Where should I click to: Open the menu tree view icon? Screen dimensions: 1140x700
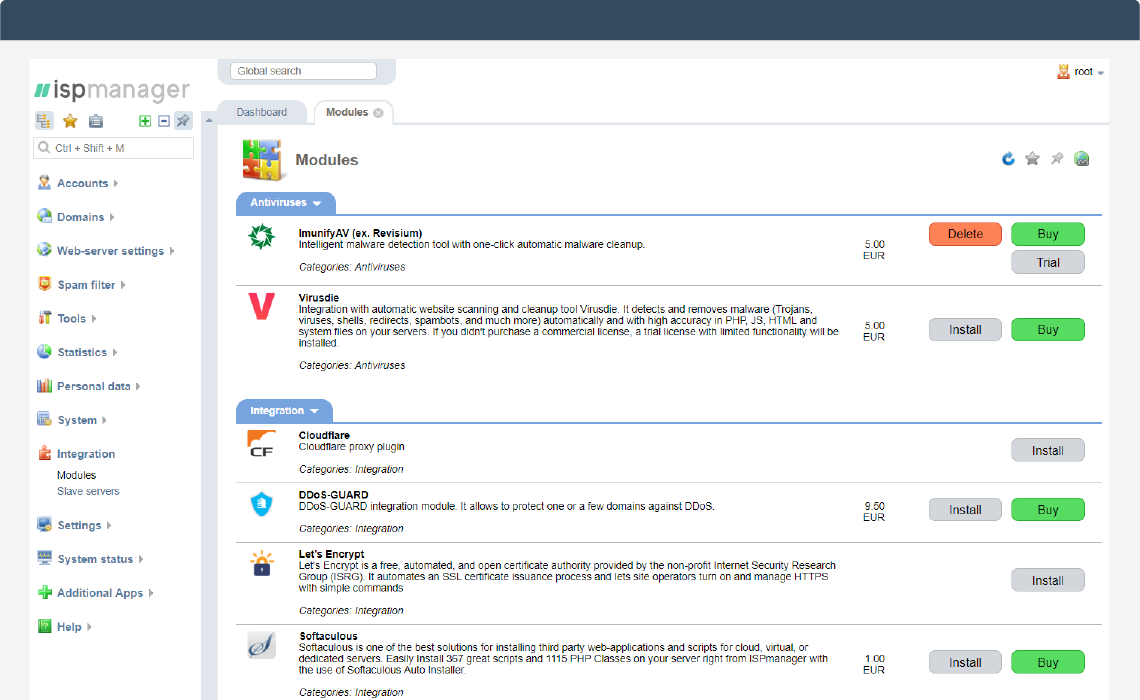pos(44,121)
